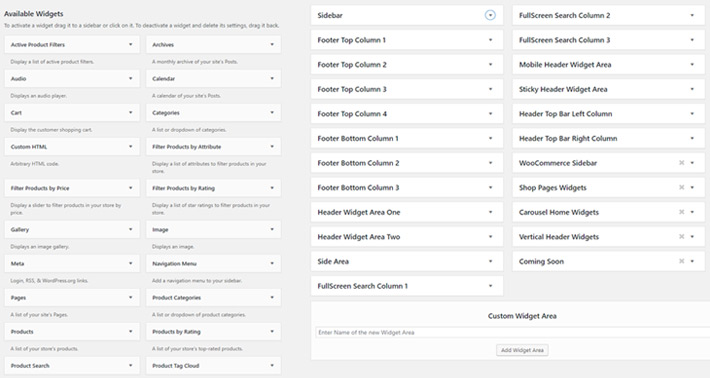This screenshot has width=710, height=378.
Task: Open the Navigation Menu widget arrow
Action: tap(272, 263)
